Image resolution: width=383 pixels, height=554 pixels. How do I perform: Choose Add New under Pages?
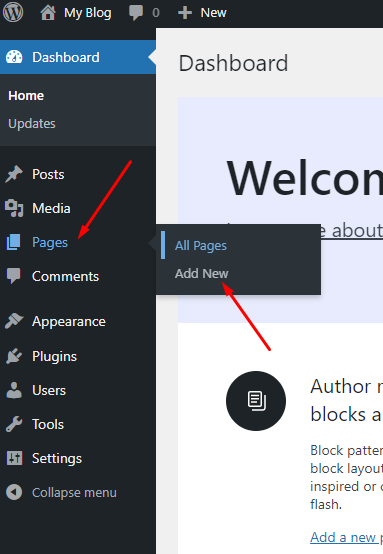coord(202,273)
